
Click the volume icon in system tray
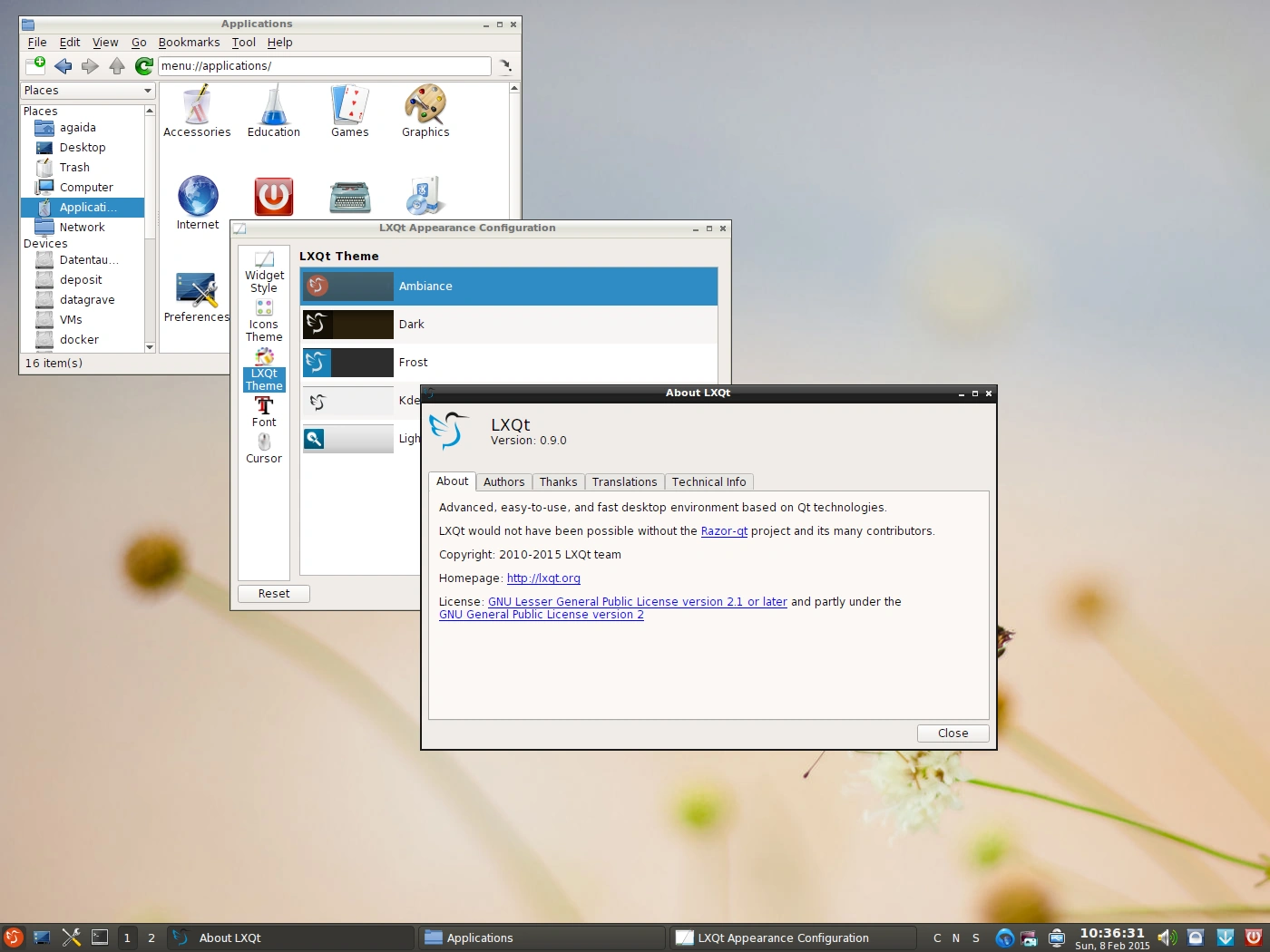tap(1167, 937)
